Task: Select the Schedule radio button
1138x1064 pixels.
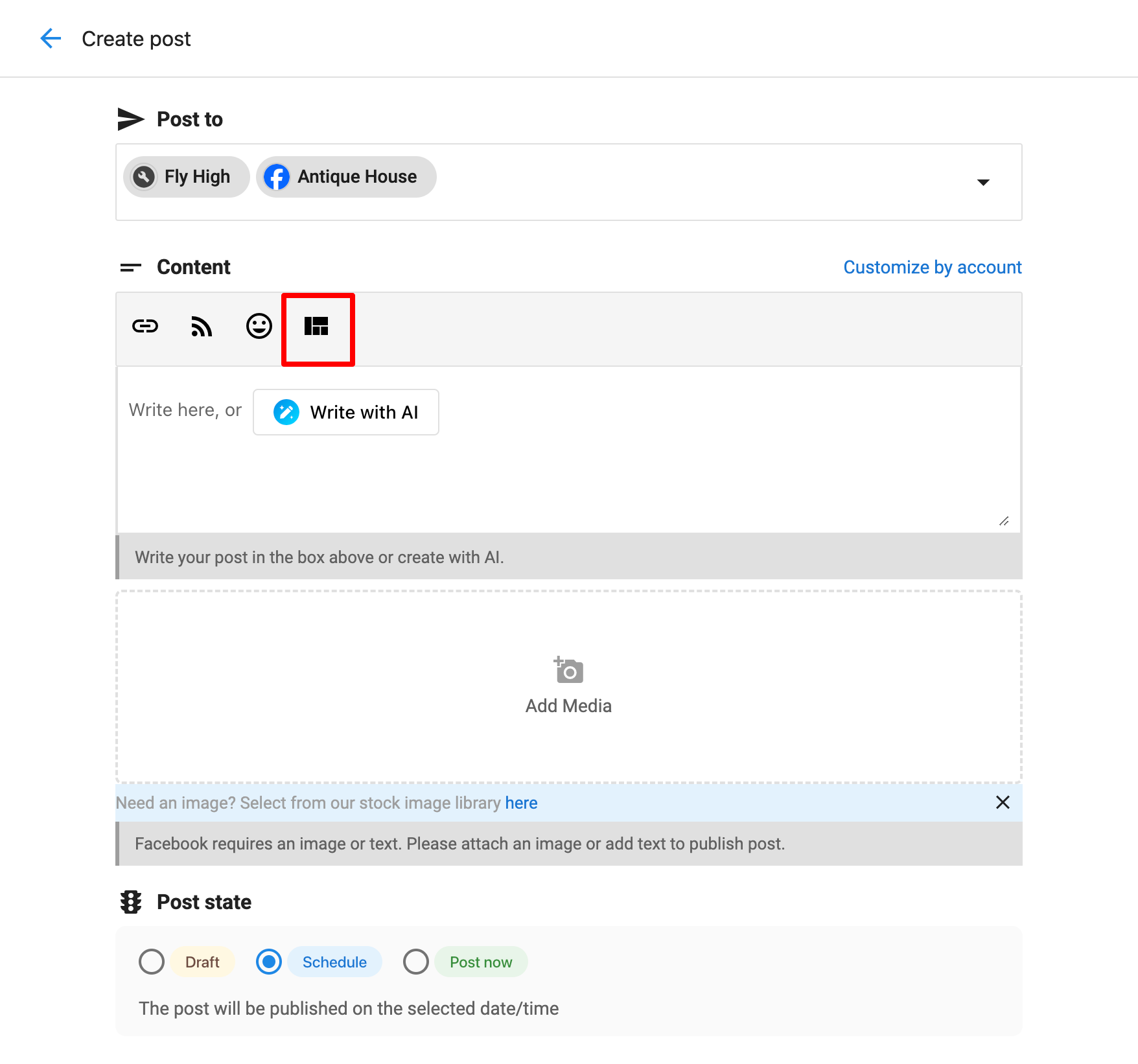Action: [x=269, y=962]
